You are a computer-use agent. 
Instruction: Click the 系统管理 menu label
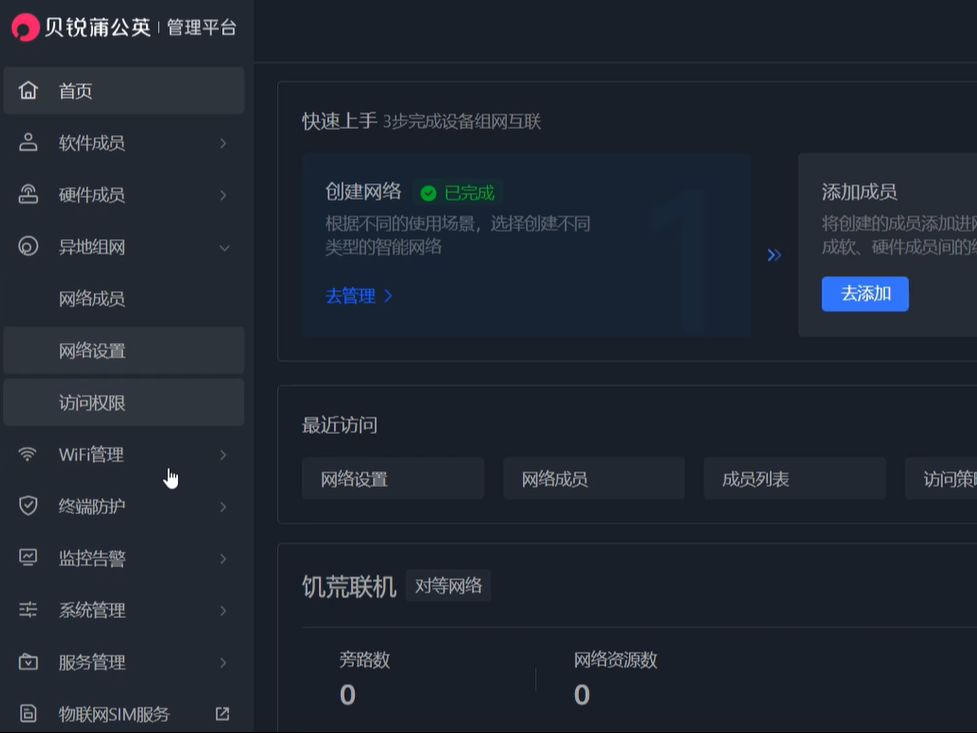click(x=92, y=610)
